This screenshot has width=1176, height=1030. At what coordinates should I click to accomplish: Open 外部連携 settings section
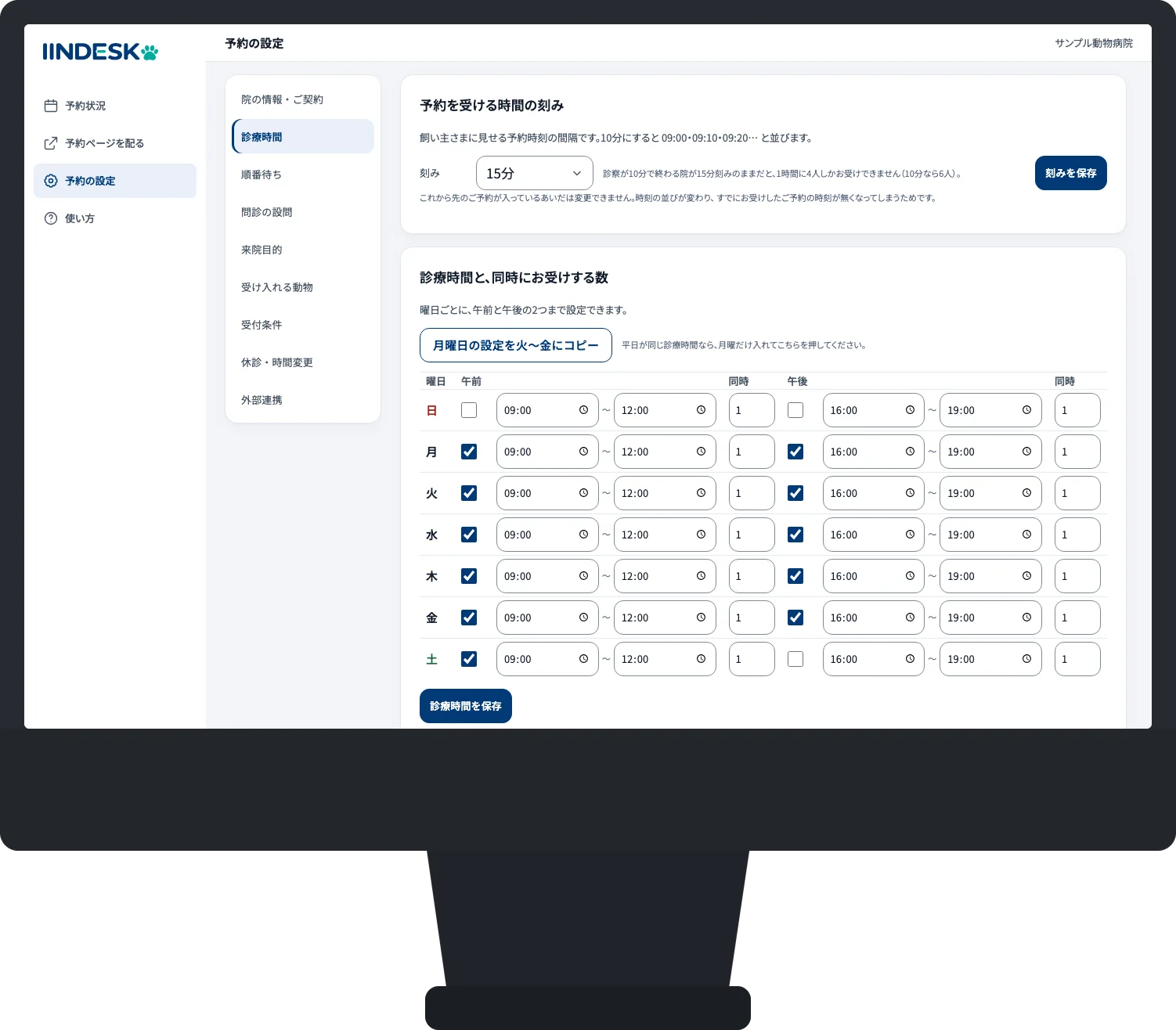click(303, 400)
